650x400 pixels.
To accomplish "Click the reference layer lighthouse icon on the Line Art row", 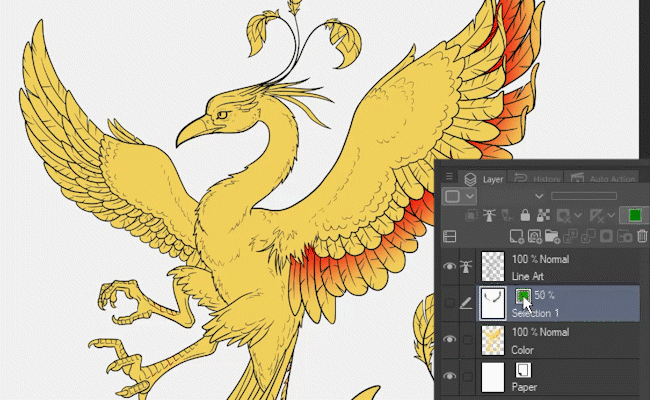I will point(466,267).
